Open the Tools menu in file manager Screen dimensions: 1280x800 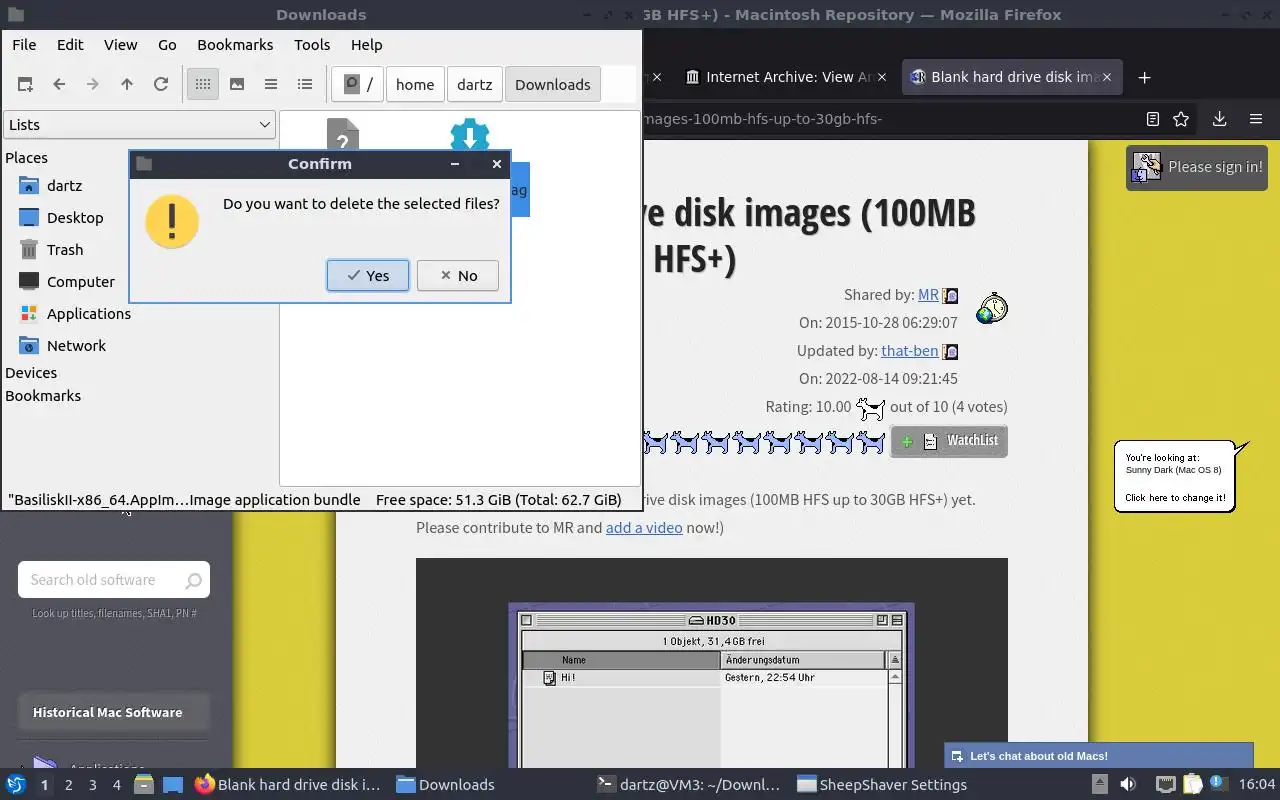click(312, 45)
